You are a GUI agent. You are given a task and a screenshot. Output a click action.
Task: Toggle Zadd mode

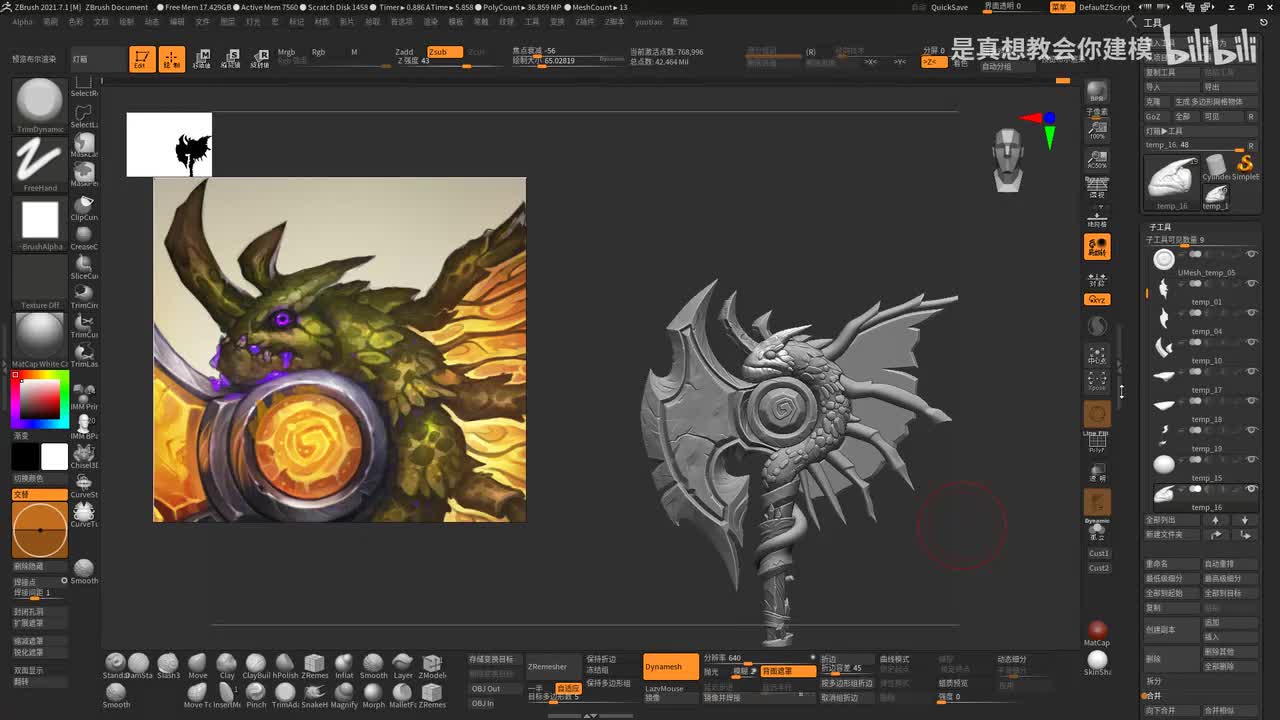tap(404, 52)
